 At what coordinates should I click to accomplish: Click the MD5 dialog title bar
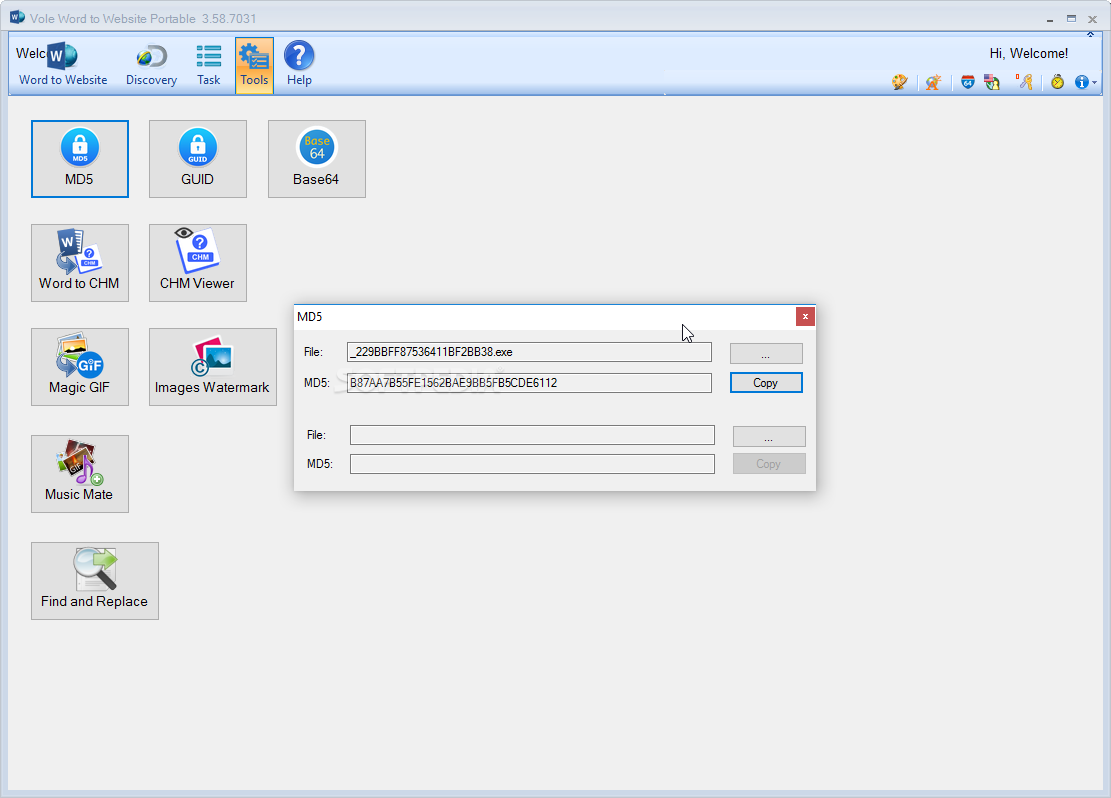[x=544, y=317]
